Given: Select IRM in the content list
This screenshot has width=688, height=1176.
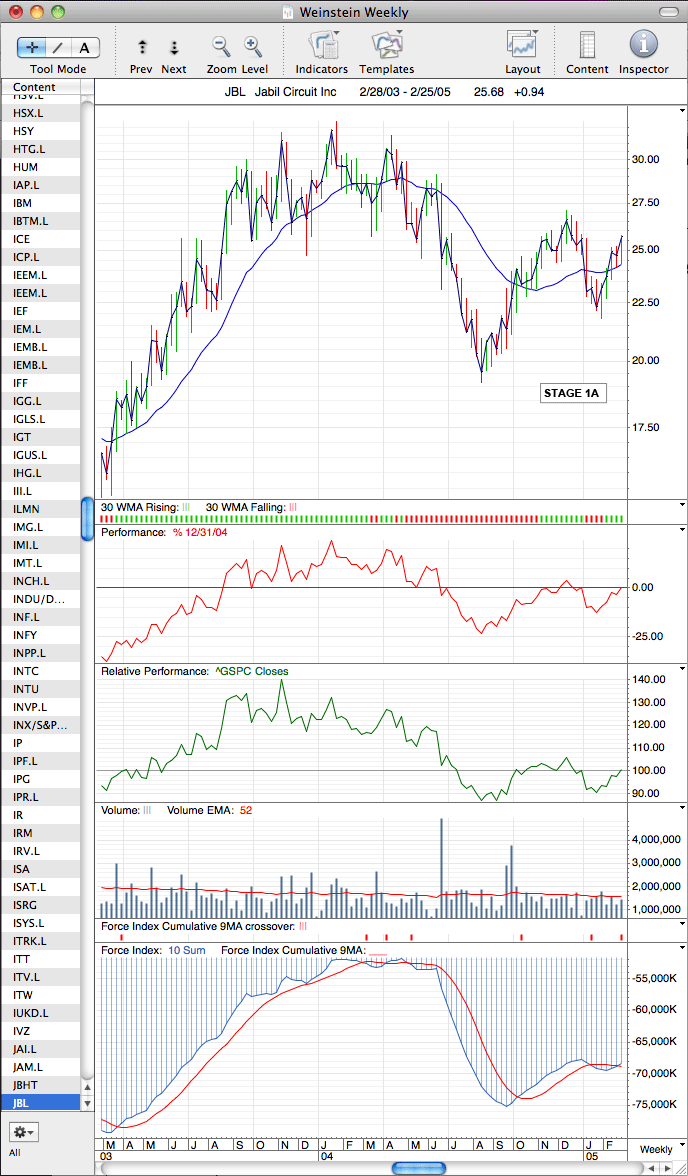Looking at the screenshot, I should coord(40,833).
